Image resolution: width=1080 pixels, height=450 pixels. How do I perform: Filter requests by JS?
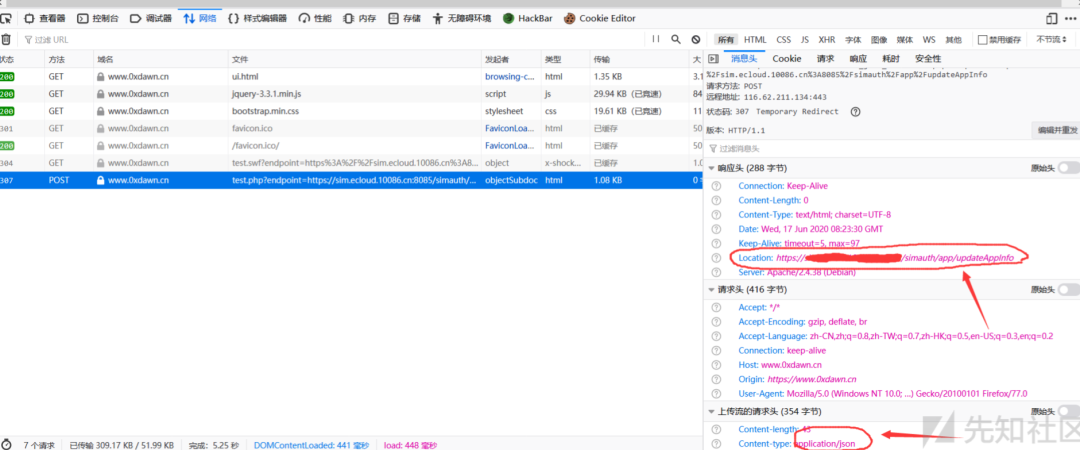[x=804, y=40]
